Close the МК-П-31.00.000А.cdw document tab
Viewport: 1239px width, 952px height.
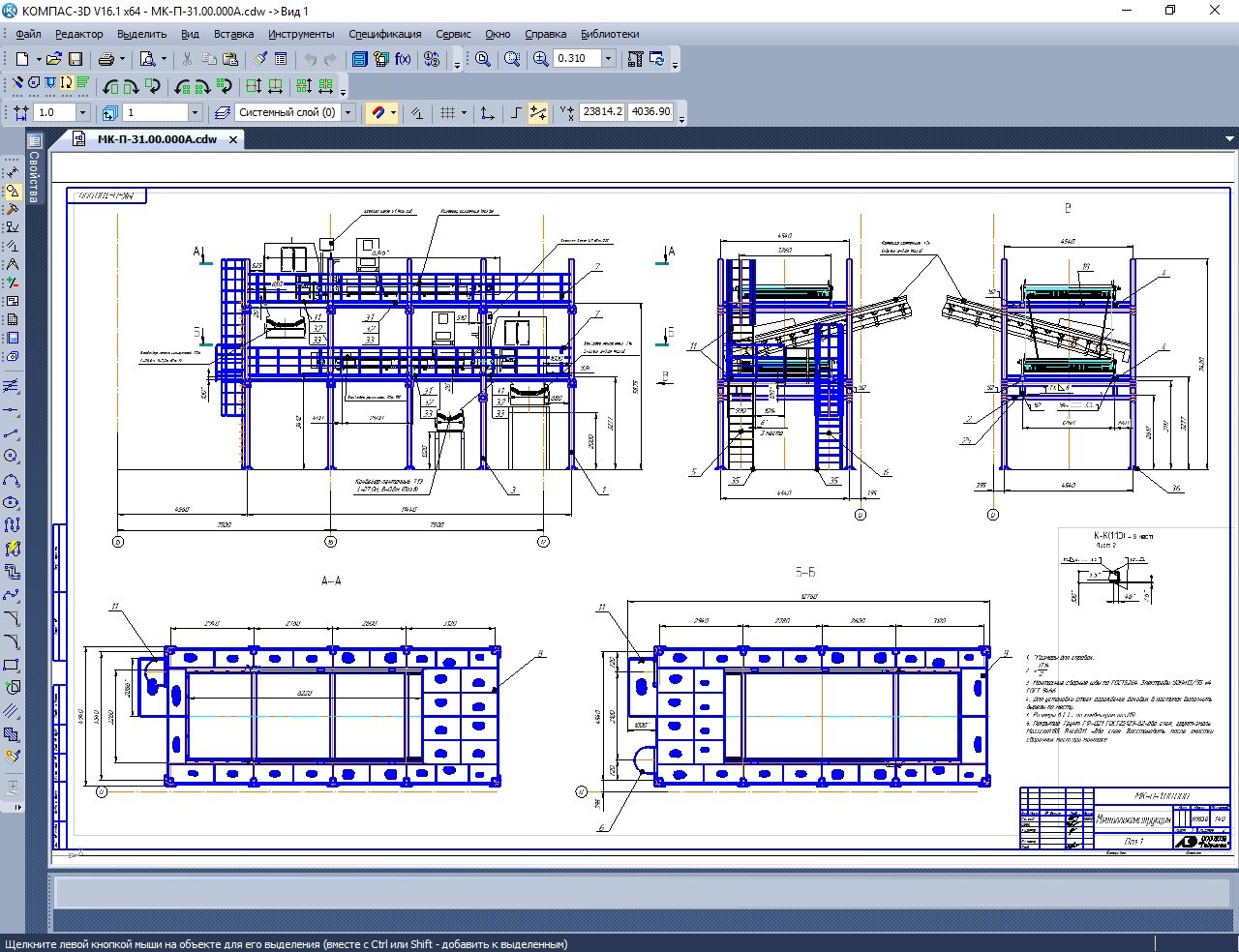(233, 139)
